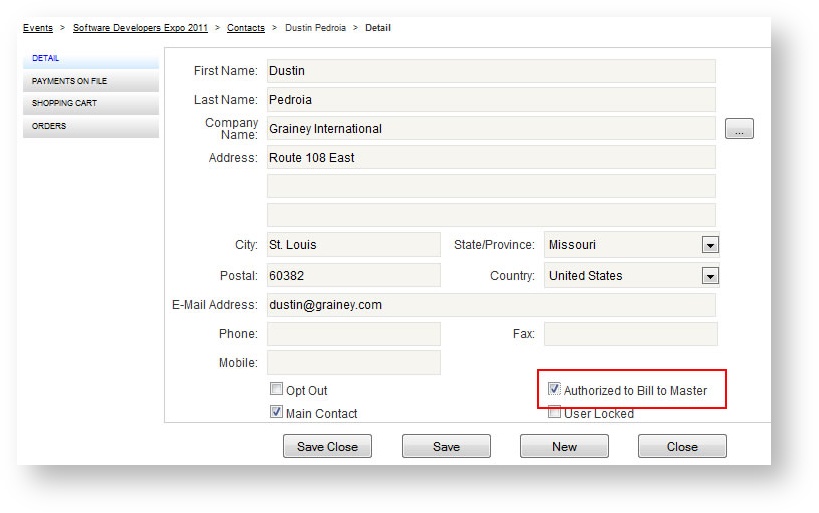The height and width of the screenshot is (513, 819).
Task: Open the State/Province dropdown
Action: click(x=710, y=245)
